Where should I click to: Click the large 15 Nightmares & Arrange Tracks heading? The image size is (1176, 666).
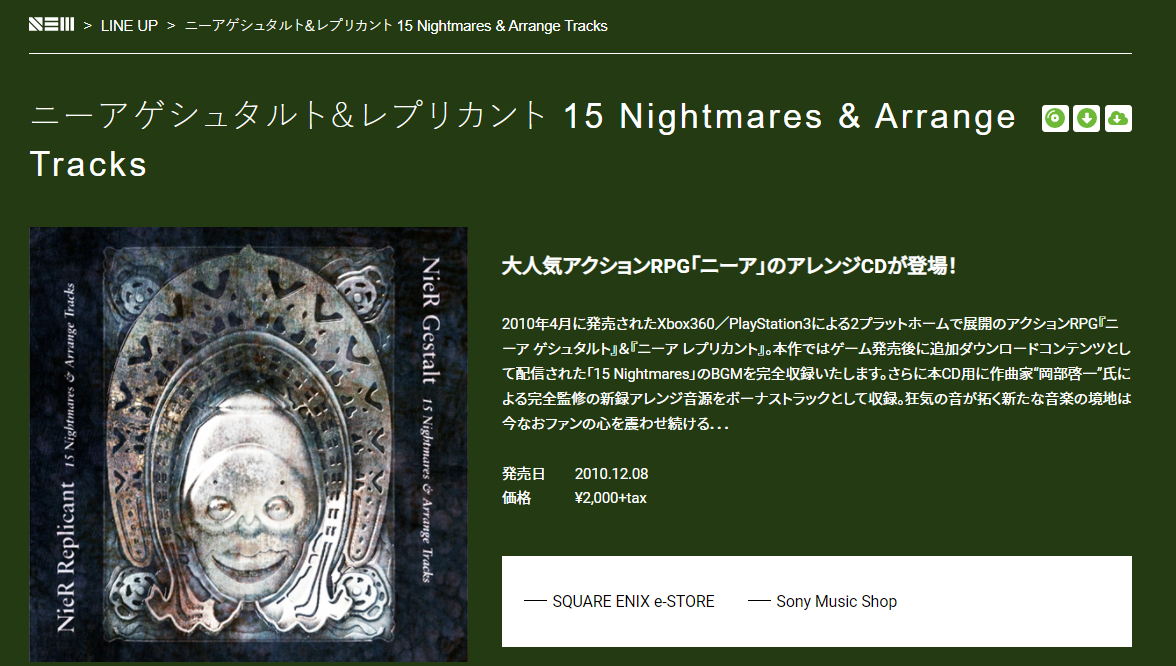(523, 140)
